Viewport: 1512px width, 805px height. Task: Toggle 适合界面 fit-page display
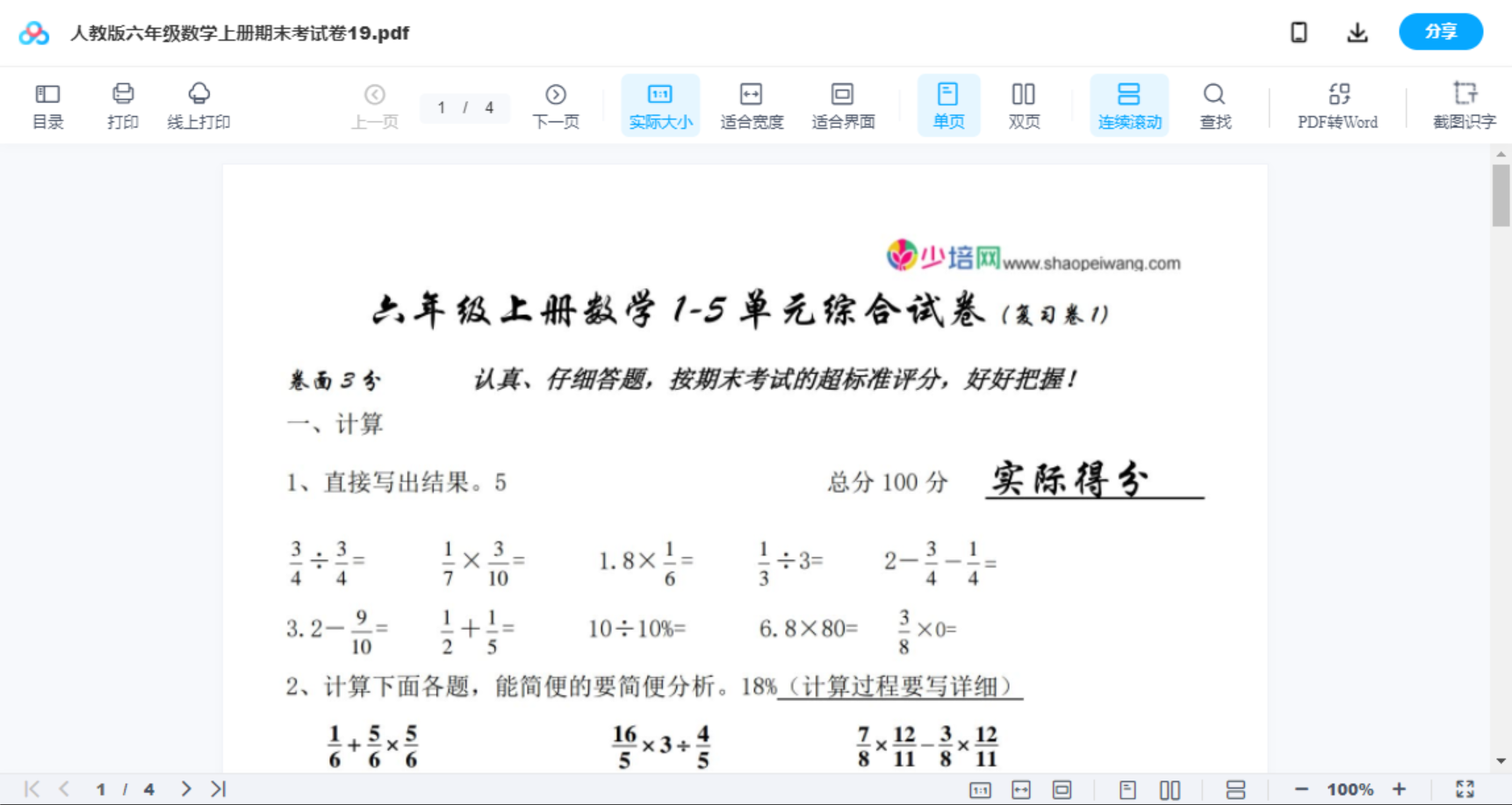tap(843, 104)
